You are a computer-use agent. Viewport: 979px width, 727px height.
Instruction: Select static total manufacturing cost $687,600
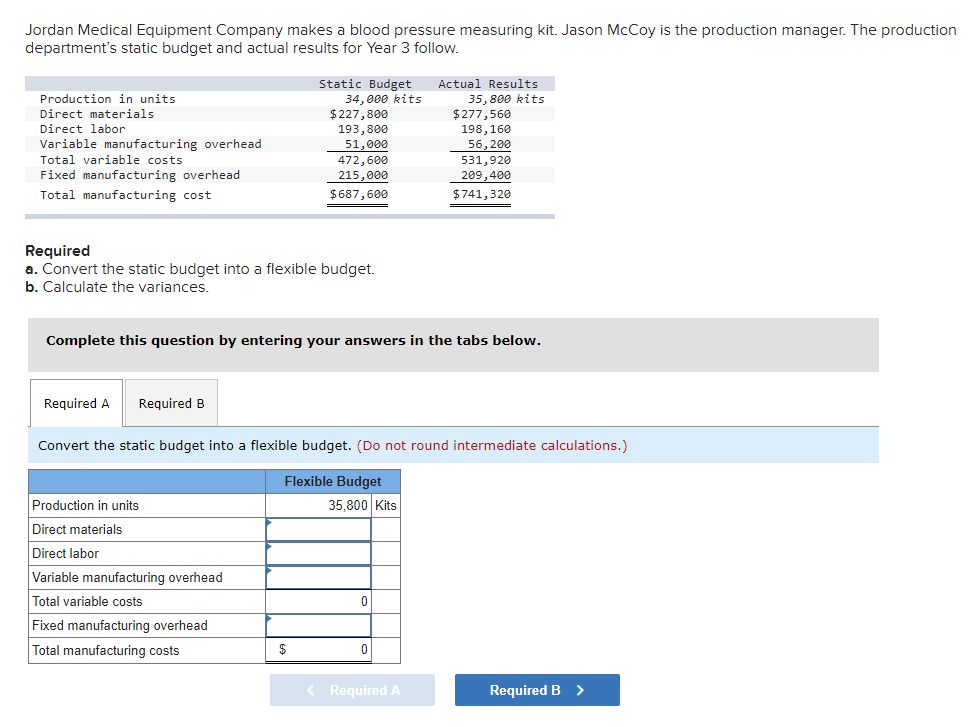coord(358,194)
